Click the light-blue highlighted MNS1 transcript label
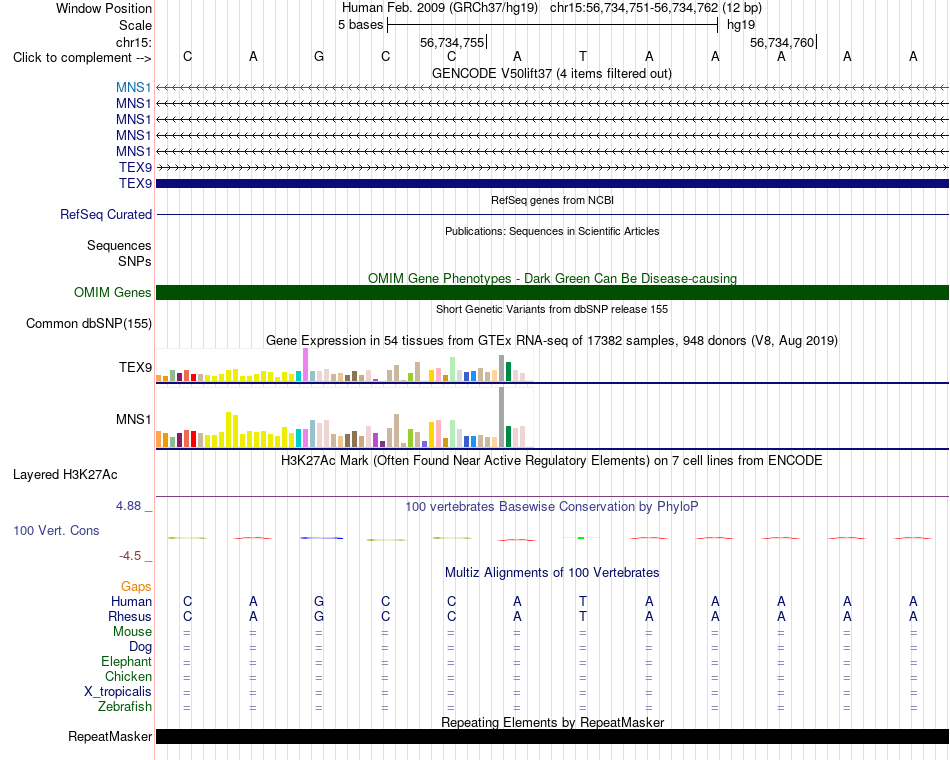Screen dimensions: 950x760 pyautogui.click(x=133, y=88)
